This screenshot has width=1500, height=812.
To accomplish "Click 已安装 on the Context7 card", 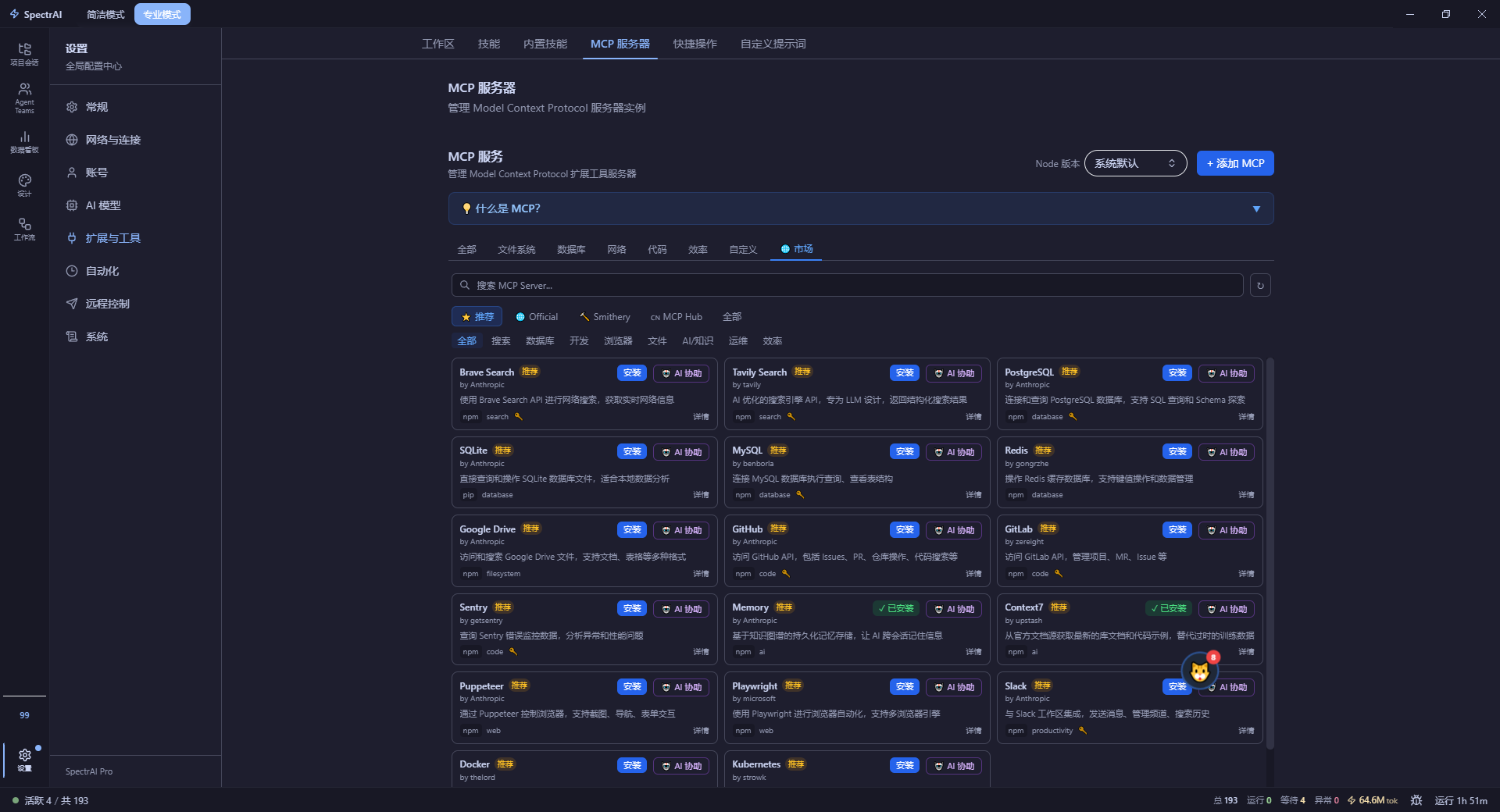I will pyautogui.click(x=1169, y=608).
